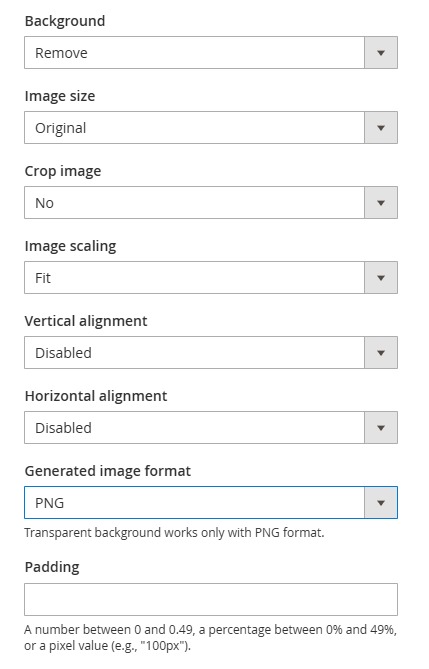Click the arrow button beside PNG
429x669 pixels.
pyautogui.click(x=381, y=503)
